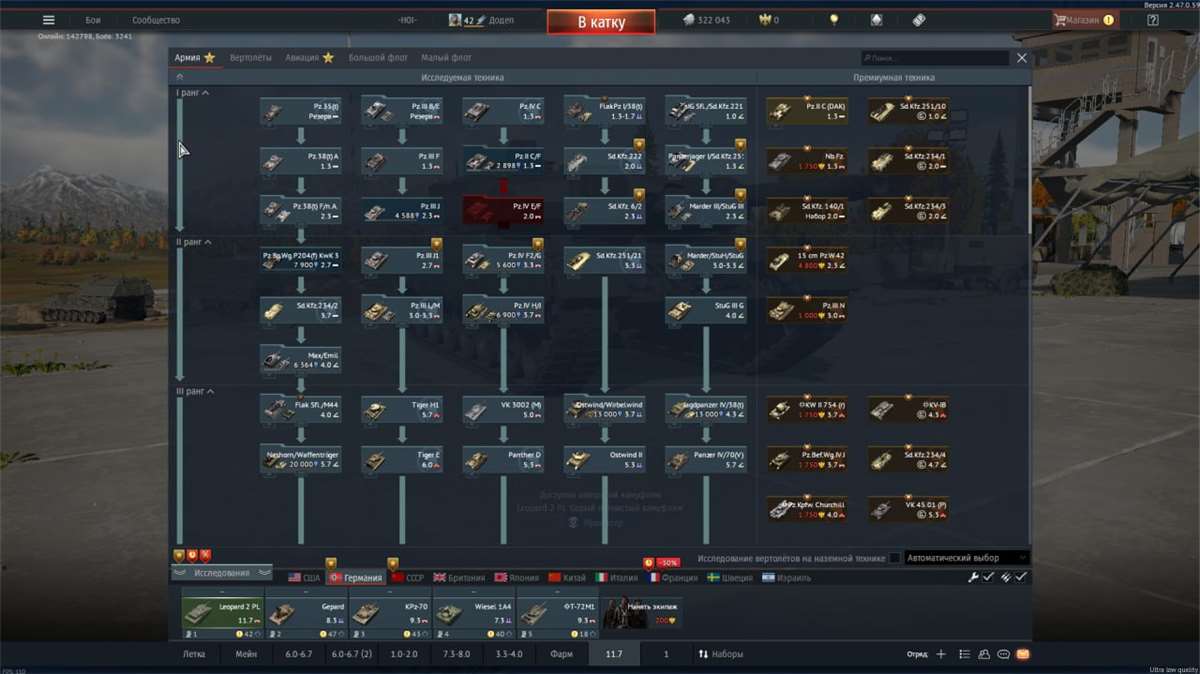The height and width of the screenshot is (674, 1200).
Task: Select premium VK 45.01 (P) vehicle
Action: click(909, 509)
